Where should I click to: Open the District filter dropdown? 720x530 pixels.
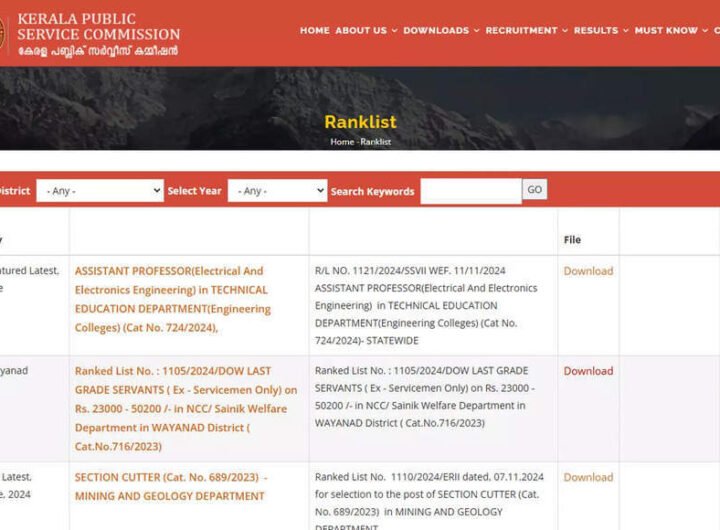tap(100, 191)
